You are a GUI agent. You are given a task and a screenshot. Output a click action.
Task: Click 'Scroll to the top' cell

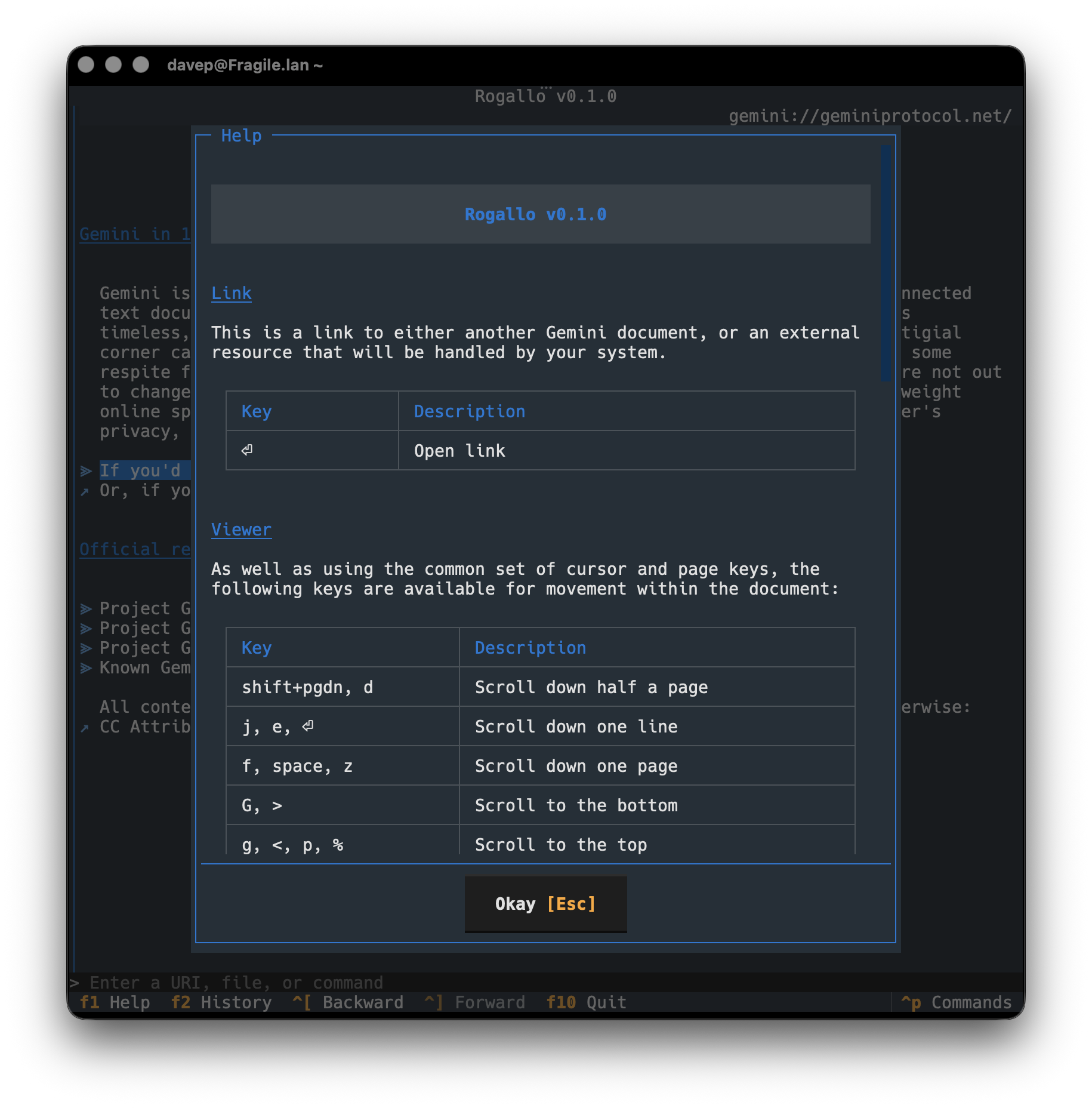[x=657, y=841]
